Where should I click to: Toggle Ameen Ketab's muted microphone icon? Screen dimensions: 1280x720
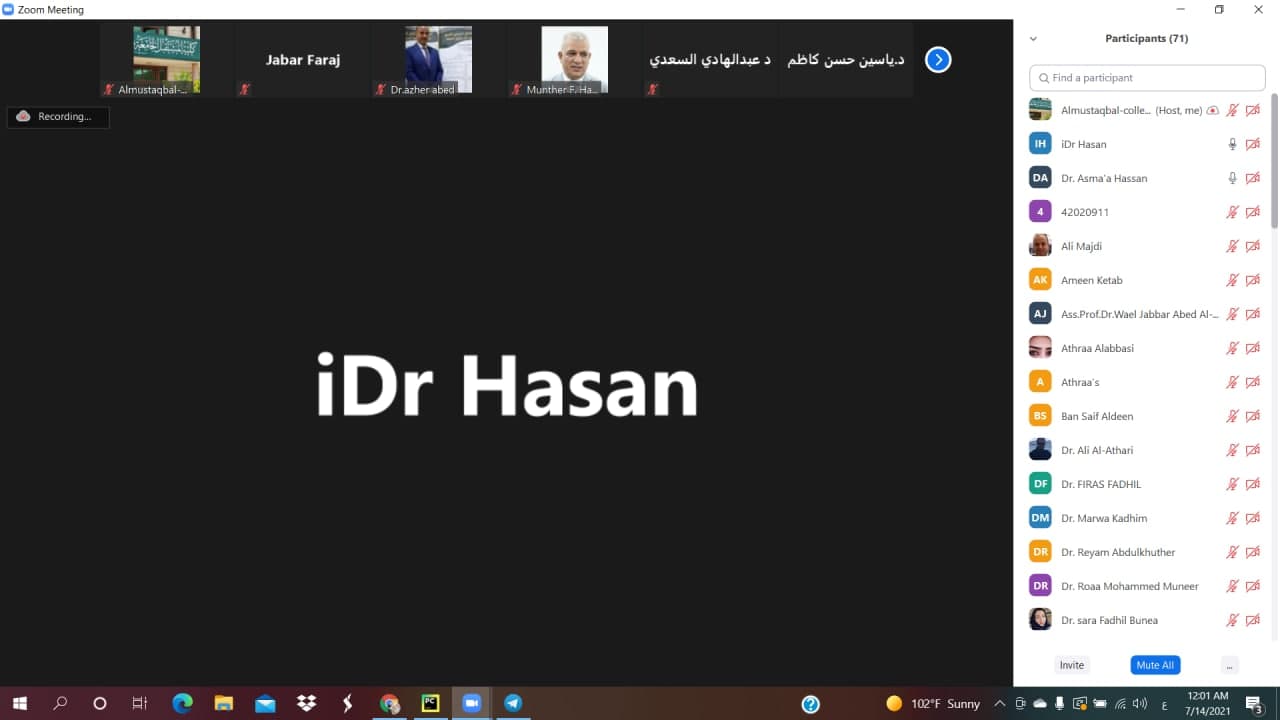[x=1233, y=280]
